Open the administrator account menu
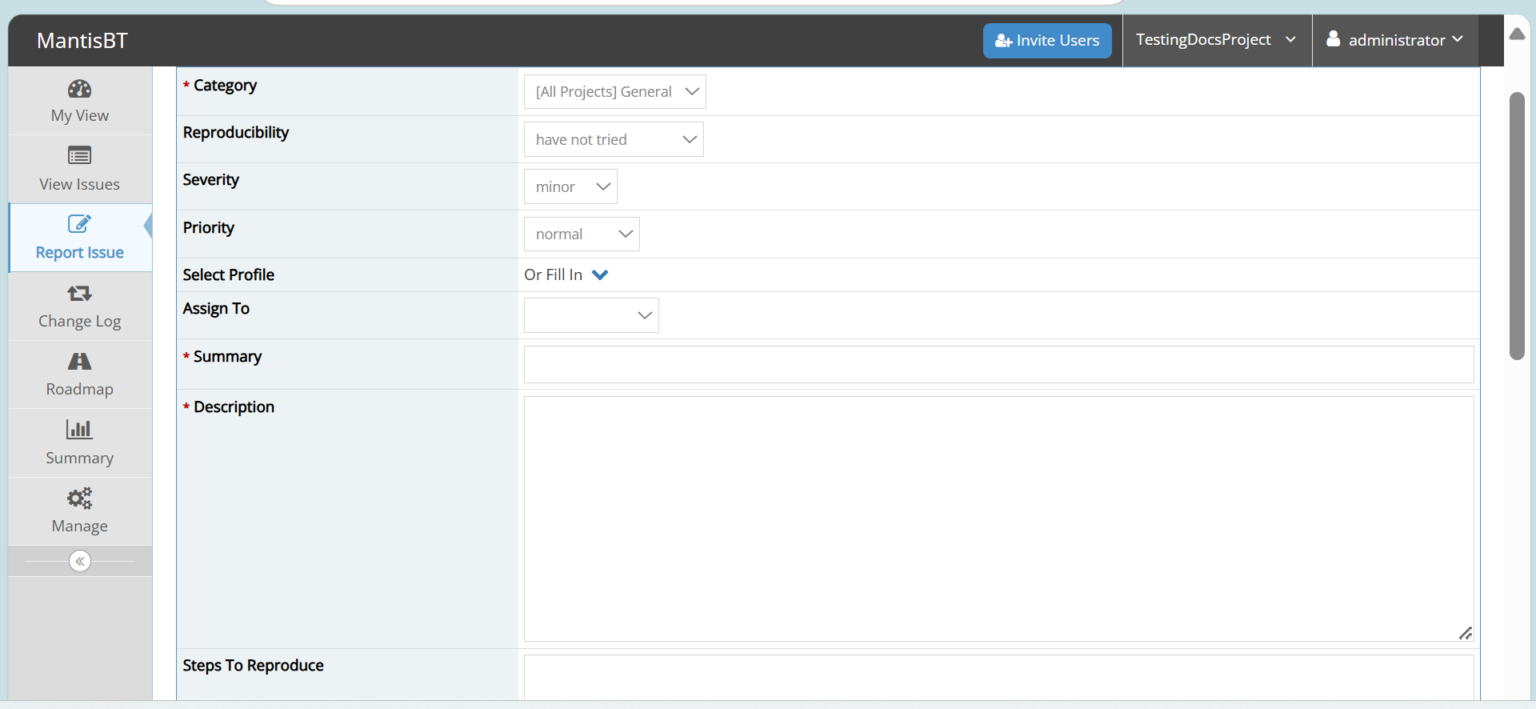 coord(1396,39)
